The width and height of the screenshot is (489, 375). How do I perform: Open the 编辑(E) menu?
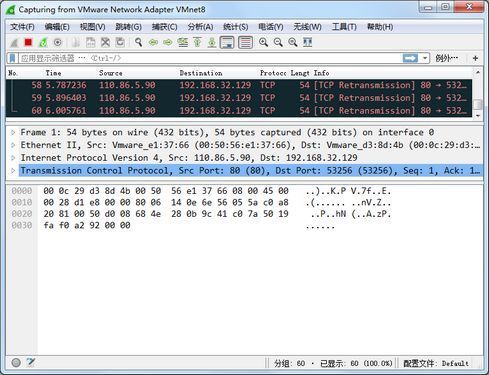pos(57,27)
